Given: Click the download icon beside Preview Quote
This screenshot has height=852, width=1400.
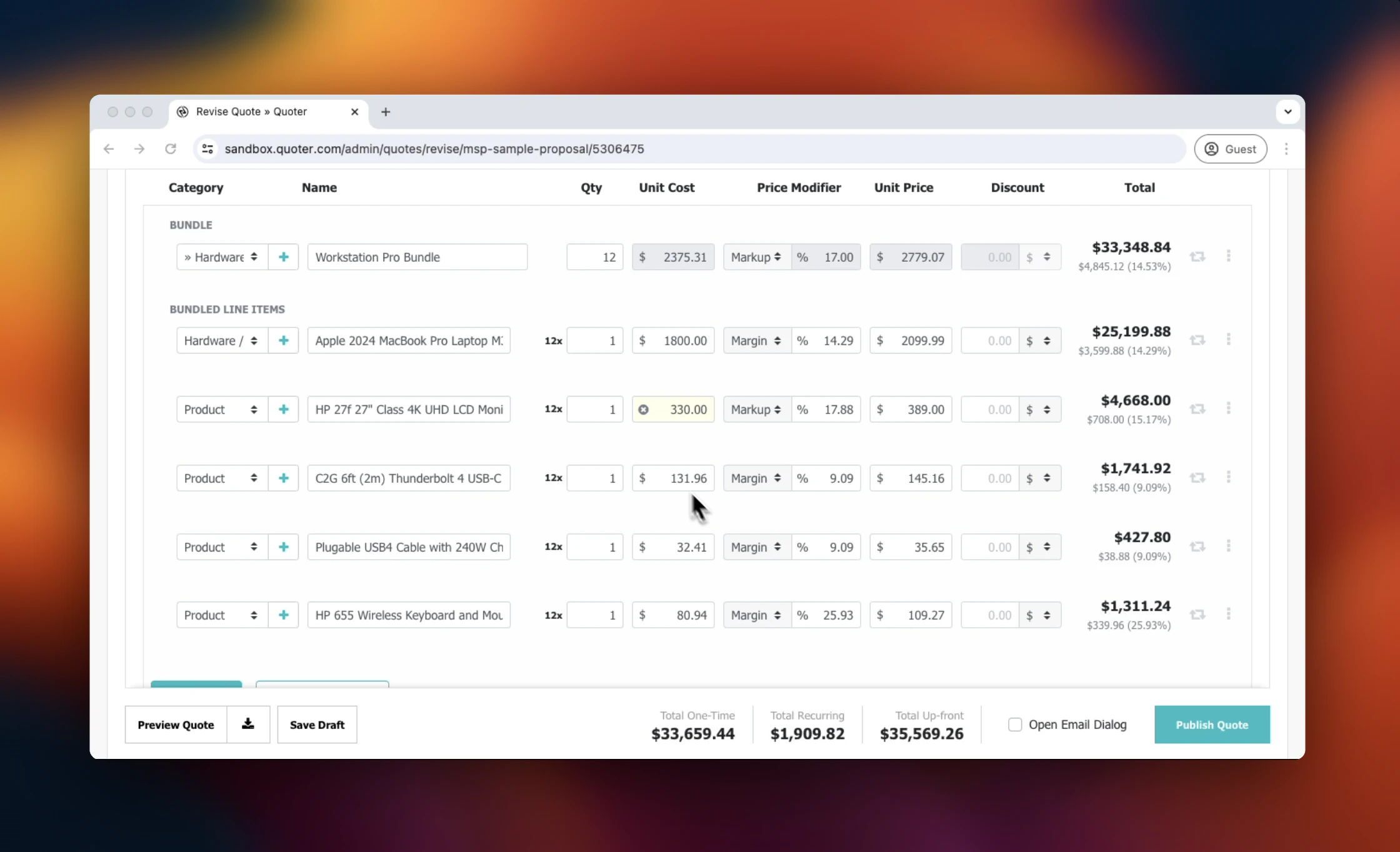Looking at the screenshot, I should point(248,724).
